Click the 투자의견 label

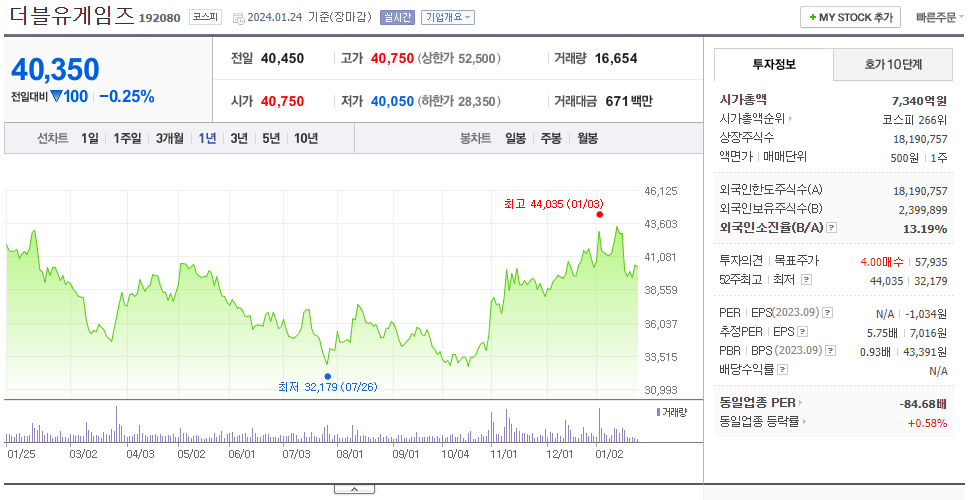point(741,260)
